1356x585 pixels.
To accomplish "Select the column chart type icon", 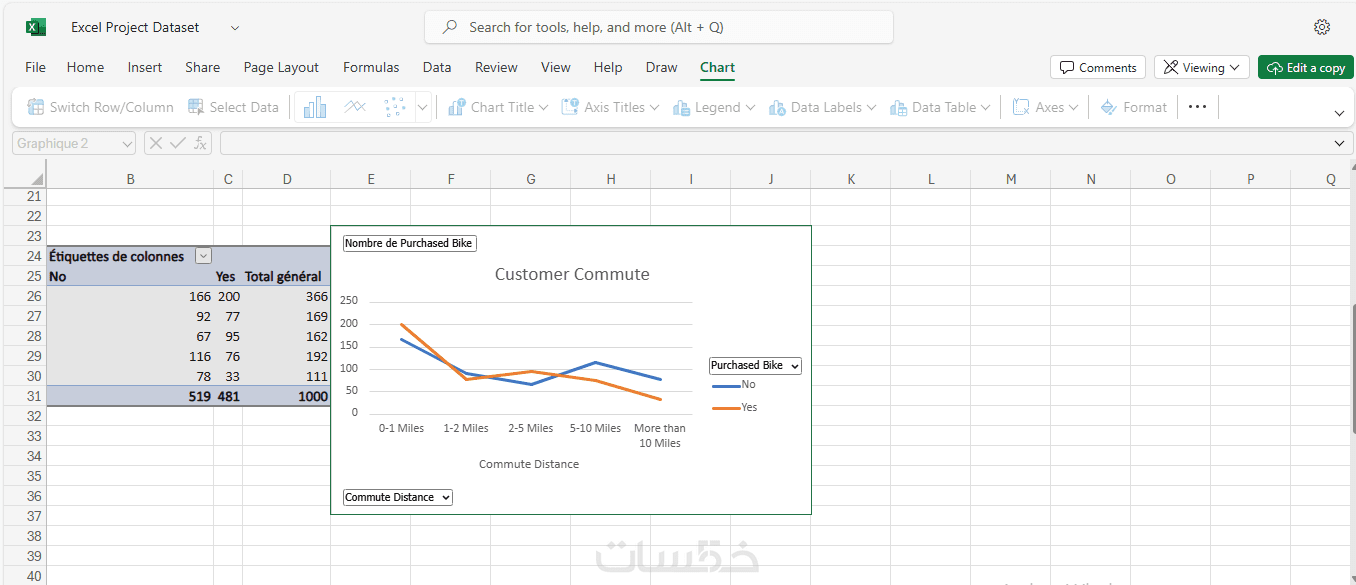I will (x=315, y=107).
